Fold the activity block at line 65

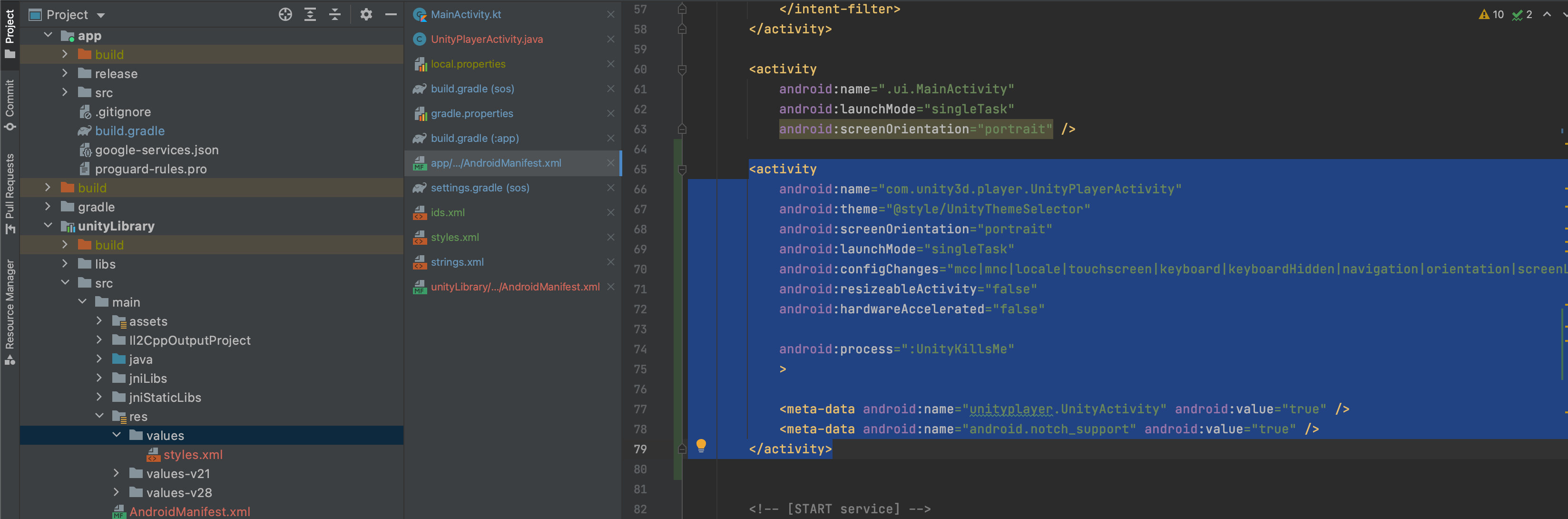[x=682, y=170]
